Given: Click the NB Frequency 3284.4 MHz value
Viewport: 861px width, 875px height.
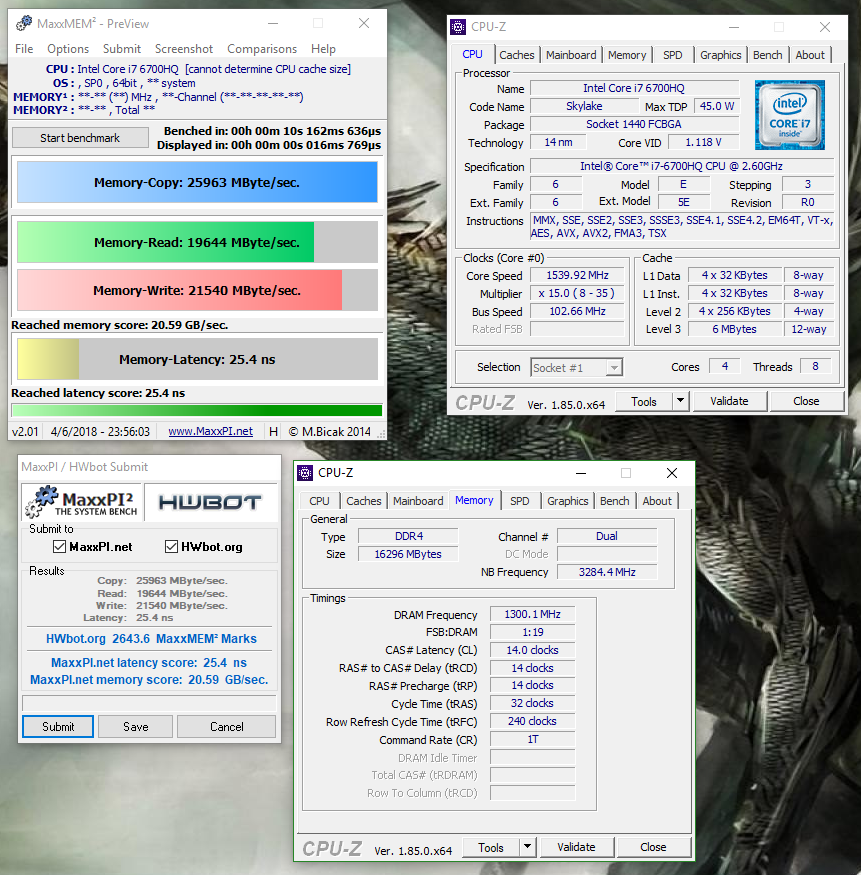Looking at the screenshot, I should (607, 572).
